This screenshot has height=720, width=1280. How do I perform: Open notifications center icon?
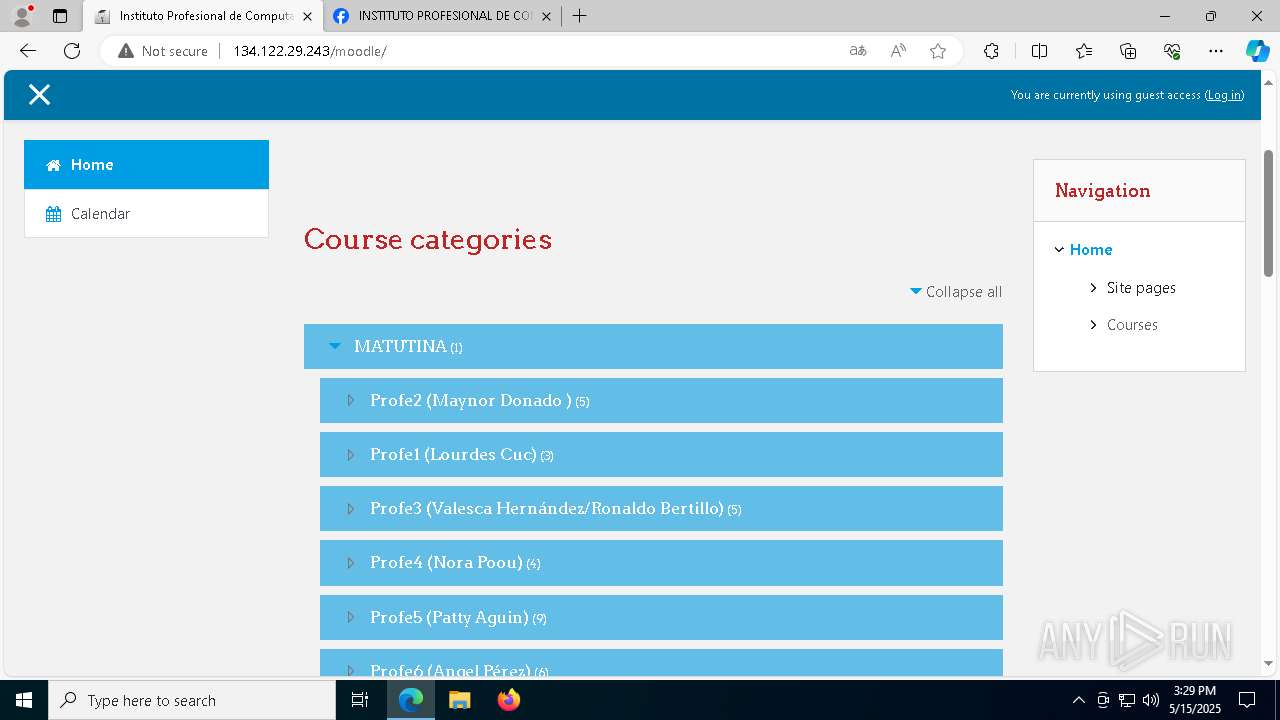click(x=1247, y=700)
